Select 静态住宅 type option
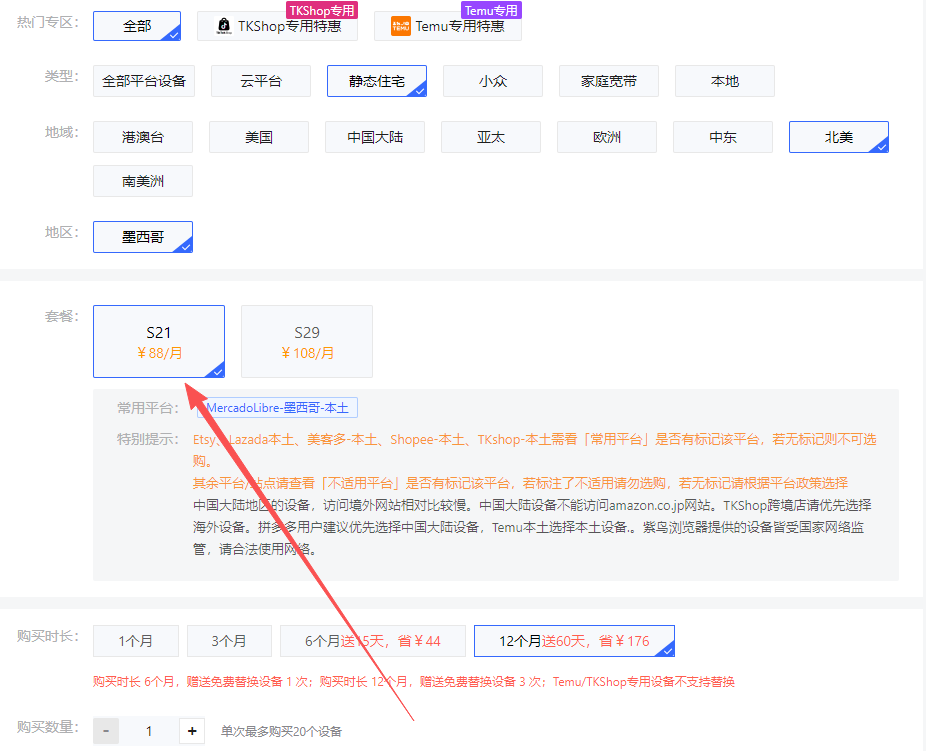 pos(376,82)
